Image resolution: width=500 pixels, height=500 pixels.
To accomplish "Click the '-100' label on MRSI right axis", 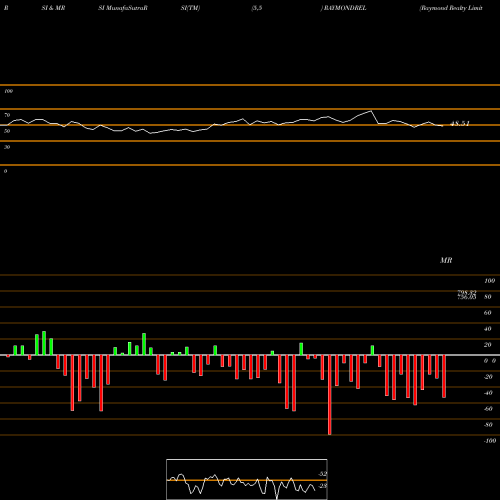I will click(490, 441).
